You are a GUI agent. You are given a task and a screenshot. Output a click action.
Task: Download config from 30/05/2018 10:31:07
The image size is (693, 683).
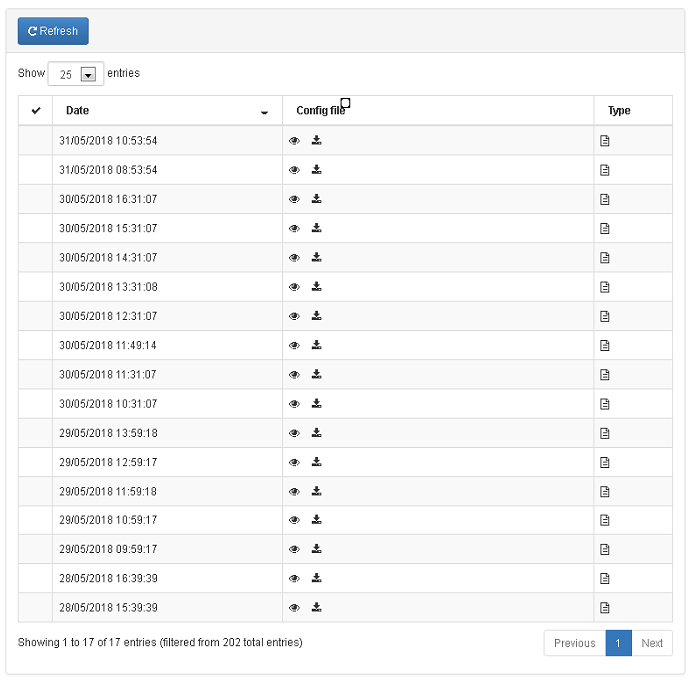click(x=316, y=403)
